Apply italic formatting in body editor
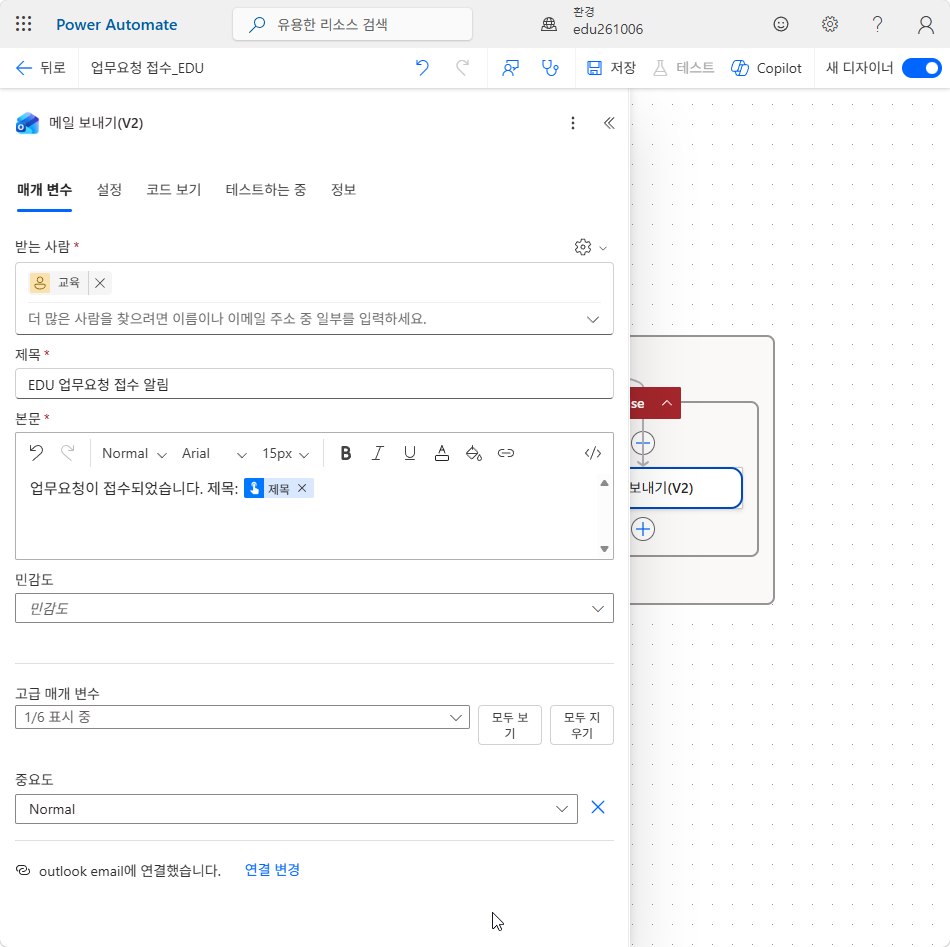The height and width of the screenshot is (947, 950). pyautogui.click(x=377, y=453)
